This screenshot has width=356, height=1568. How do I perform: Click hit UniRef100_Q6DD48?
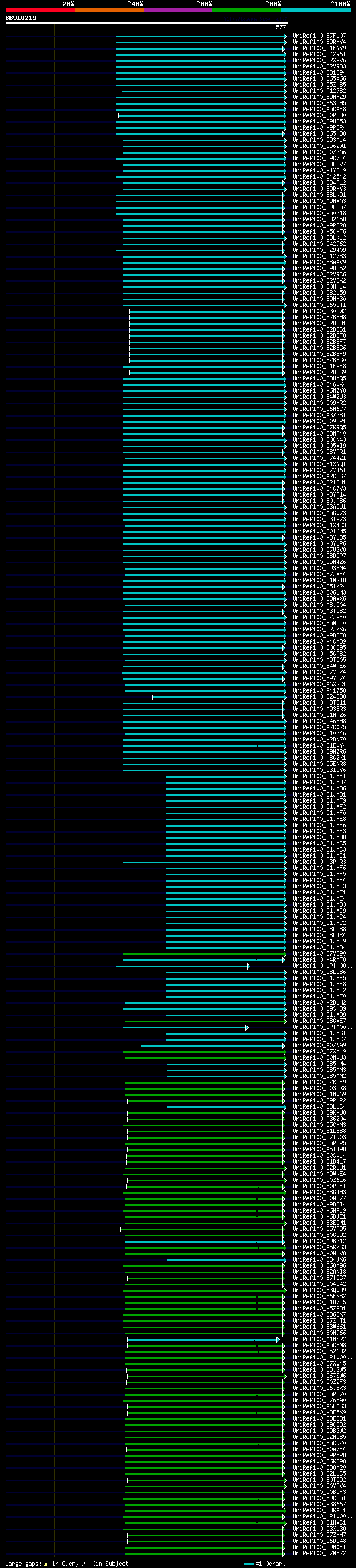click(x=319, y=1541)
